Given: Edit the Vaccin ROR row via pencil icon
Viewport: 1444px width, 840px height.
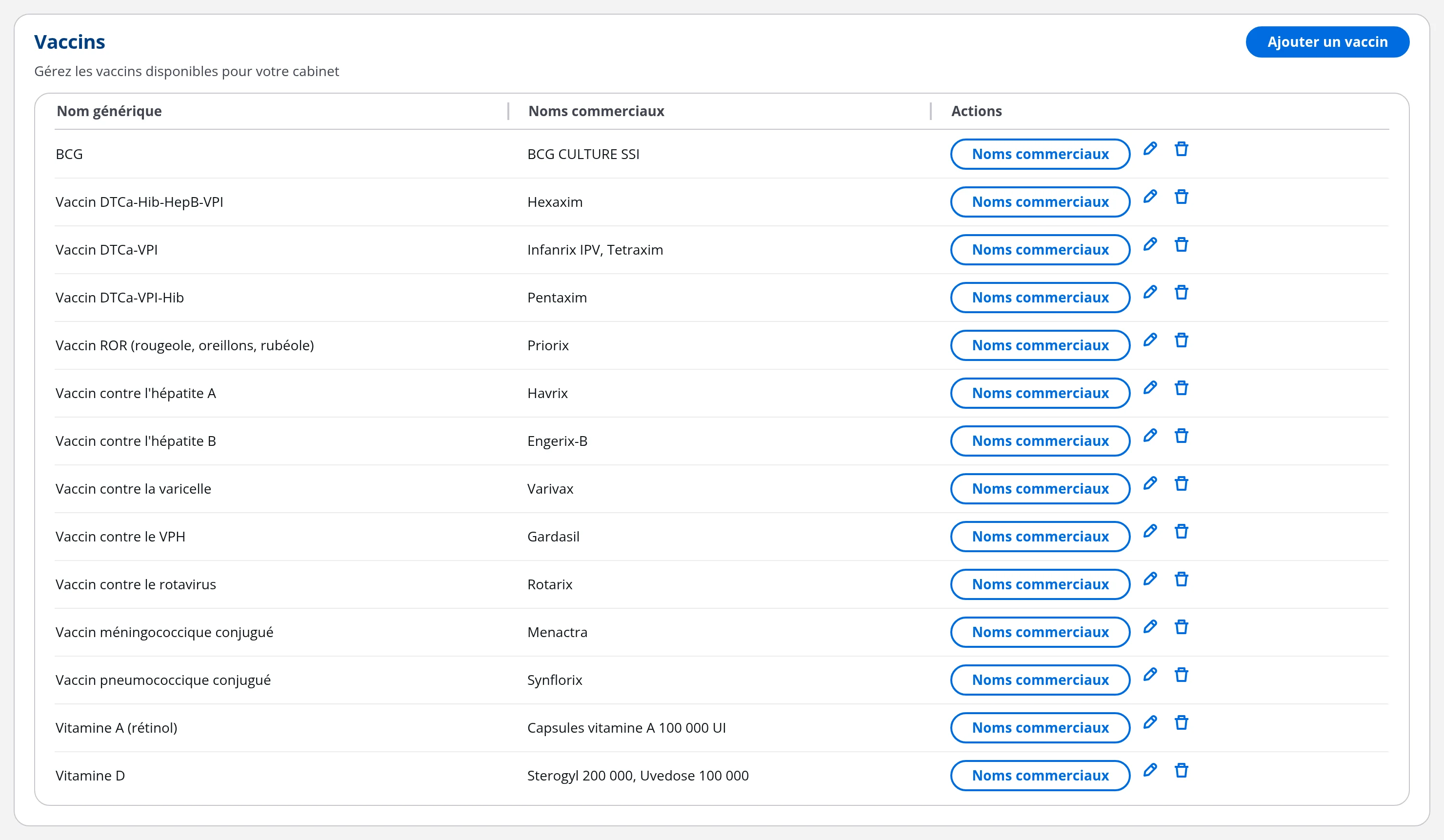Looking at the screenshot, I should tap(1149, 340).
